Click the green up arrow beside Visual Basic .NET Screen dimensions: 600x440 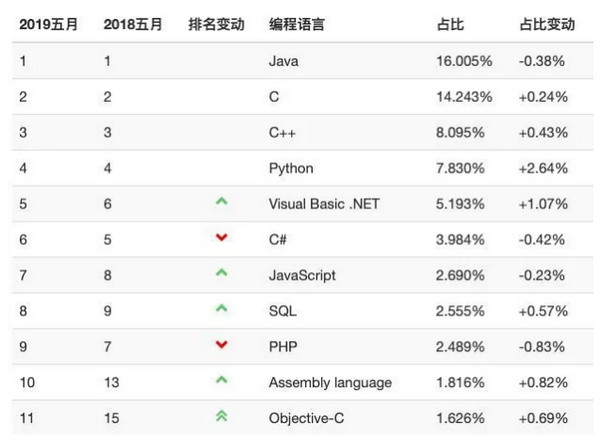coord(222,203)
